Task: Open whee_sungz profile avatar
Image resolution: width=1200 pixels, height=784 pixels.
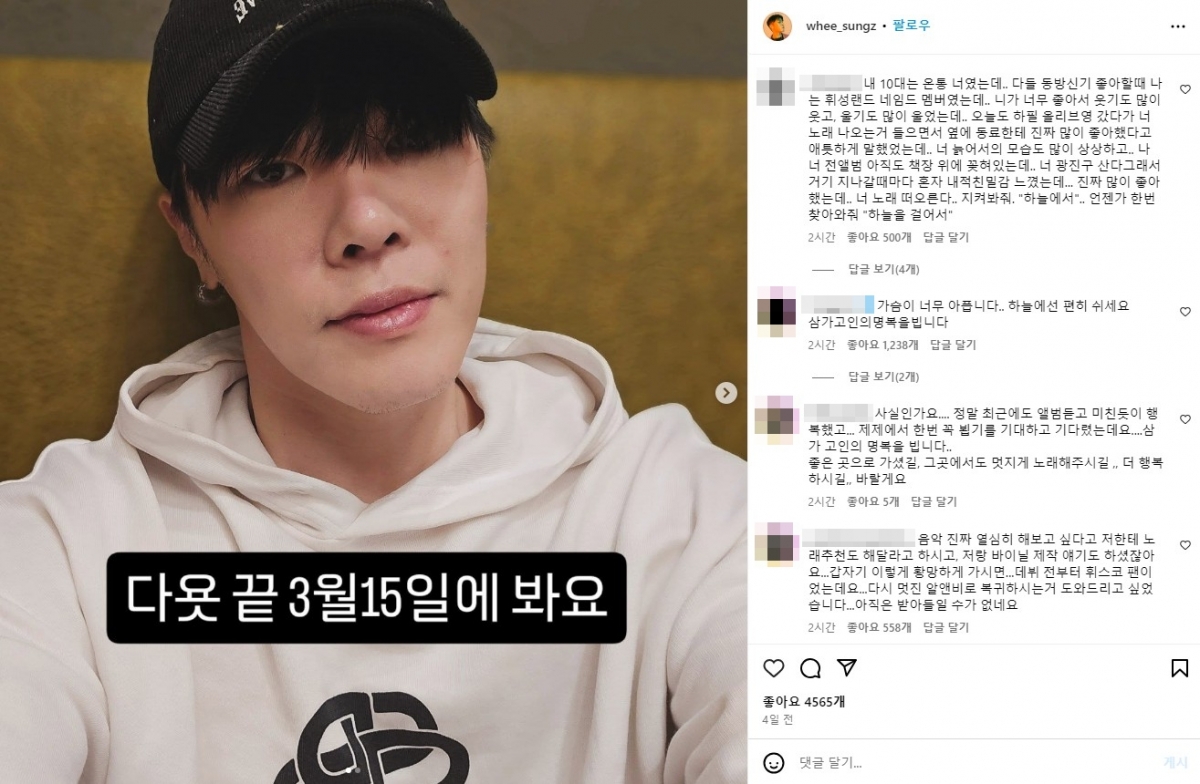Action: point(777,27)
